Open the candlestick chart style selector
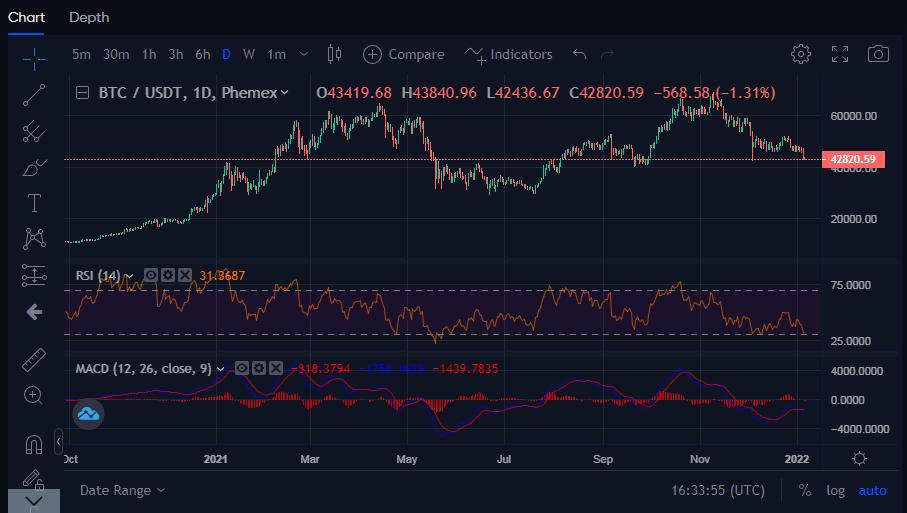The height and width of the screenshot is (513, 907). click(334, 54)
